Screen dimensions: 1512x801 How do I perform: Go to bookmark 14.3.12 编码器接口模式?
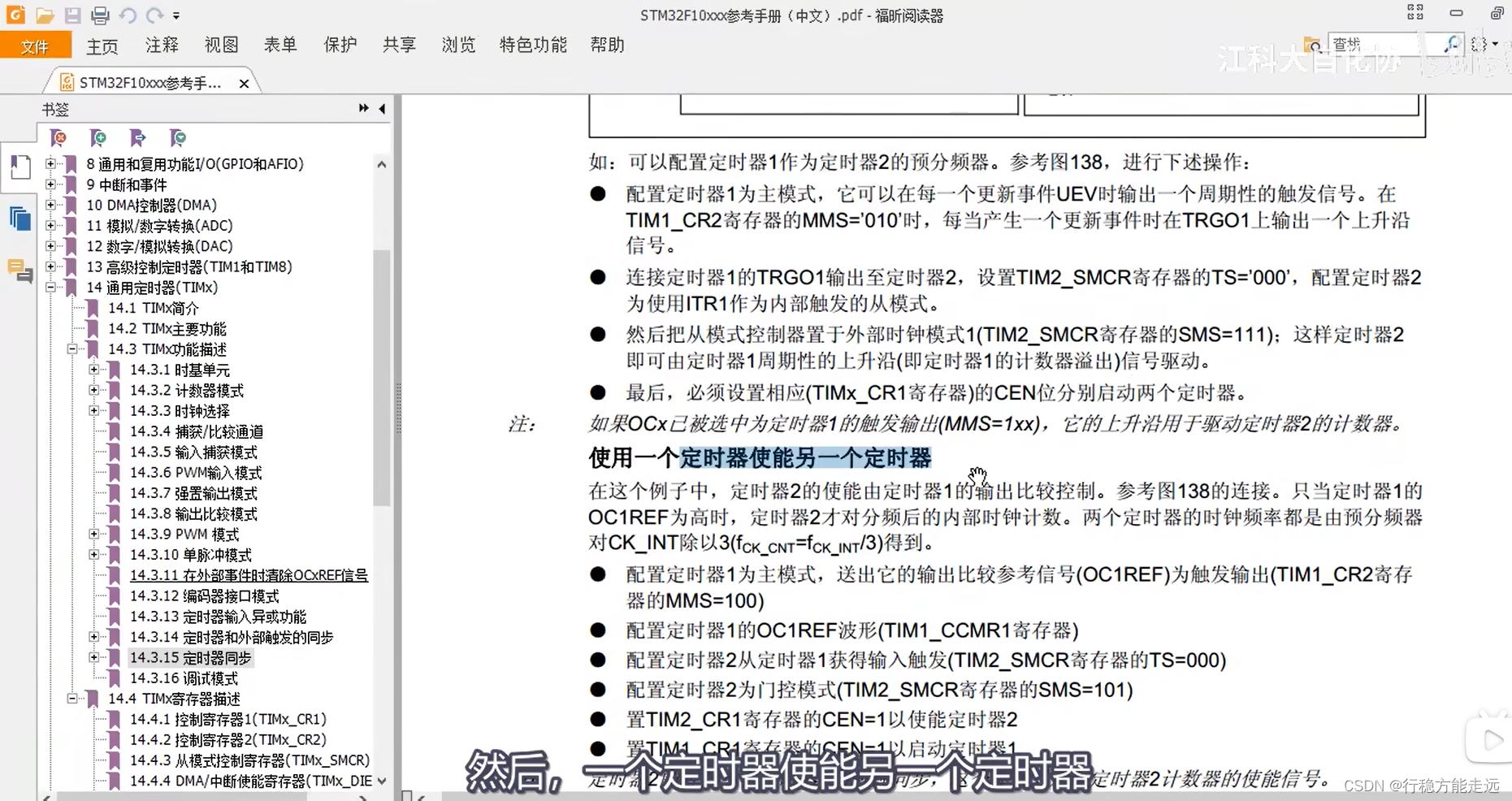coord(205,595)
